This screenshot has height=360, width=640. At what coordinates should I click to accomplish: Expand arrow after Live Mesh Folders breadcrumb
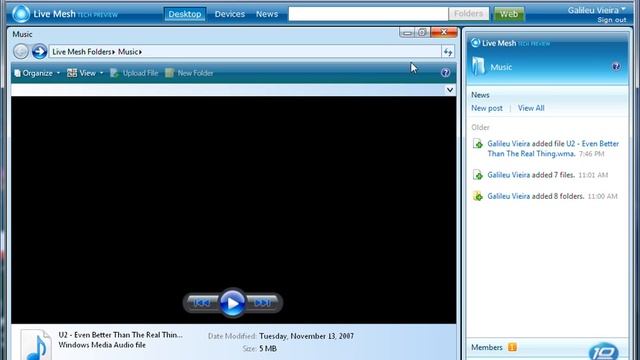[x=114, y=52]
